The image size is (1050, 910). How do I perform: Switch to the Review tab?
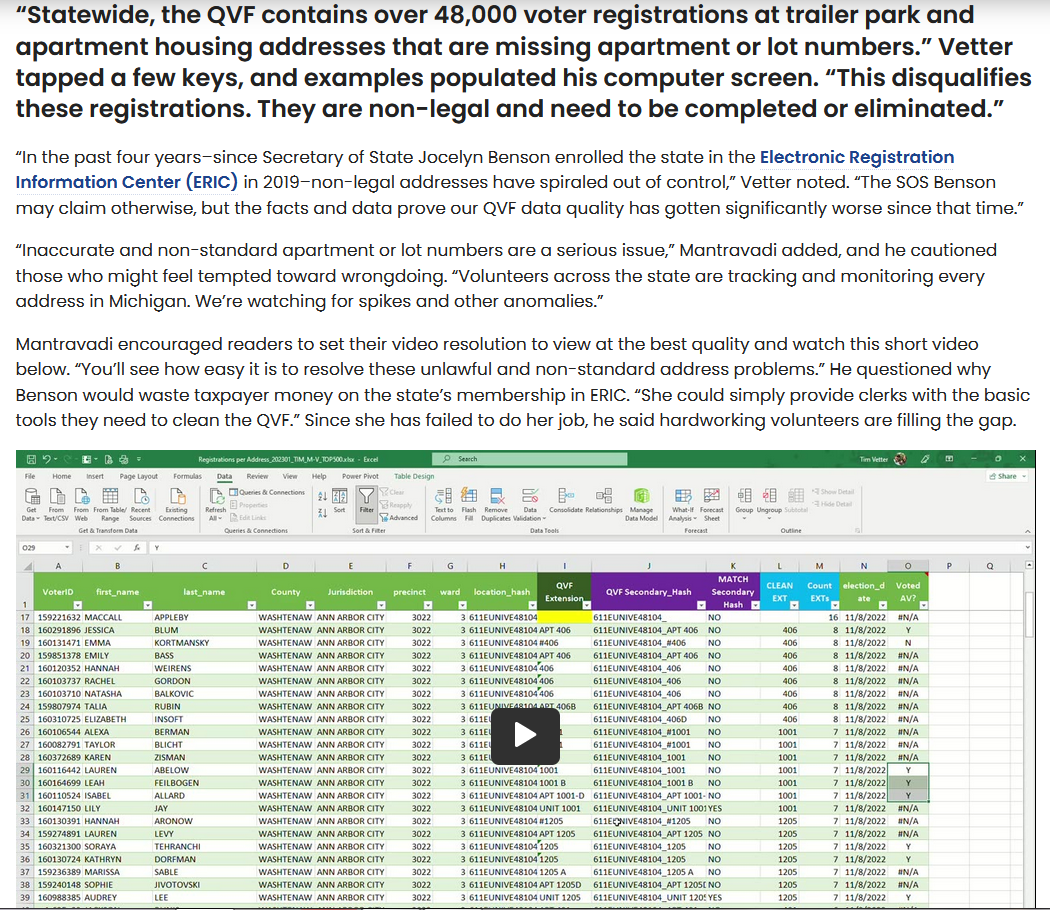tap(257, 476)
